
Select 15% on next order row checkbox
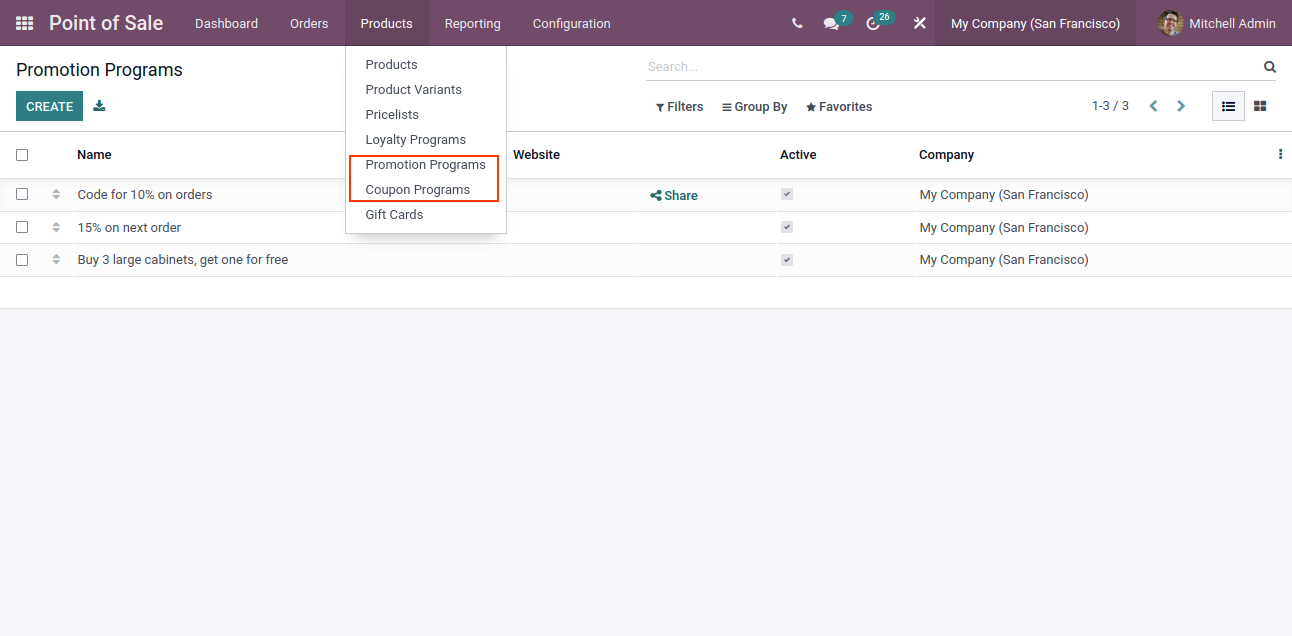(x=22, y=228)
